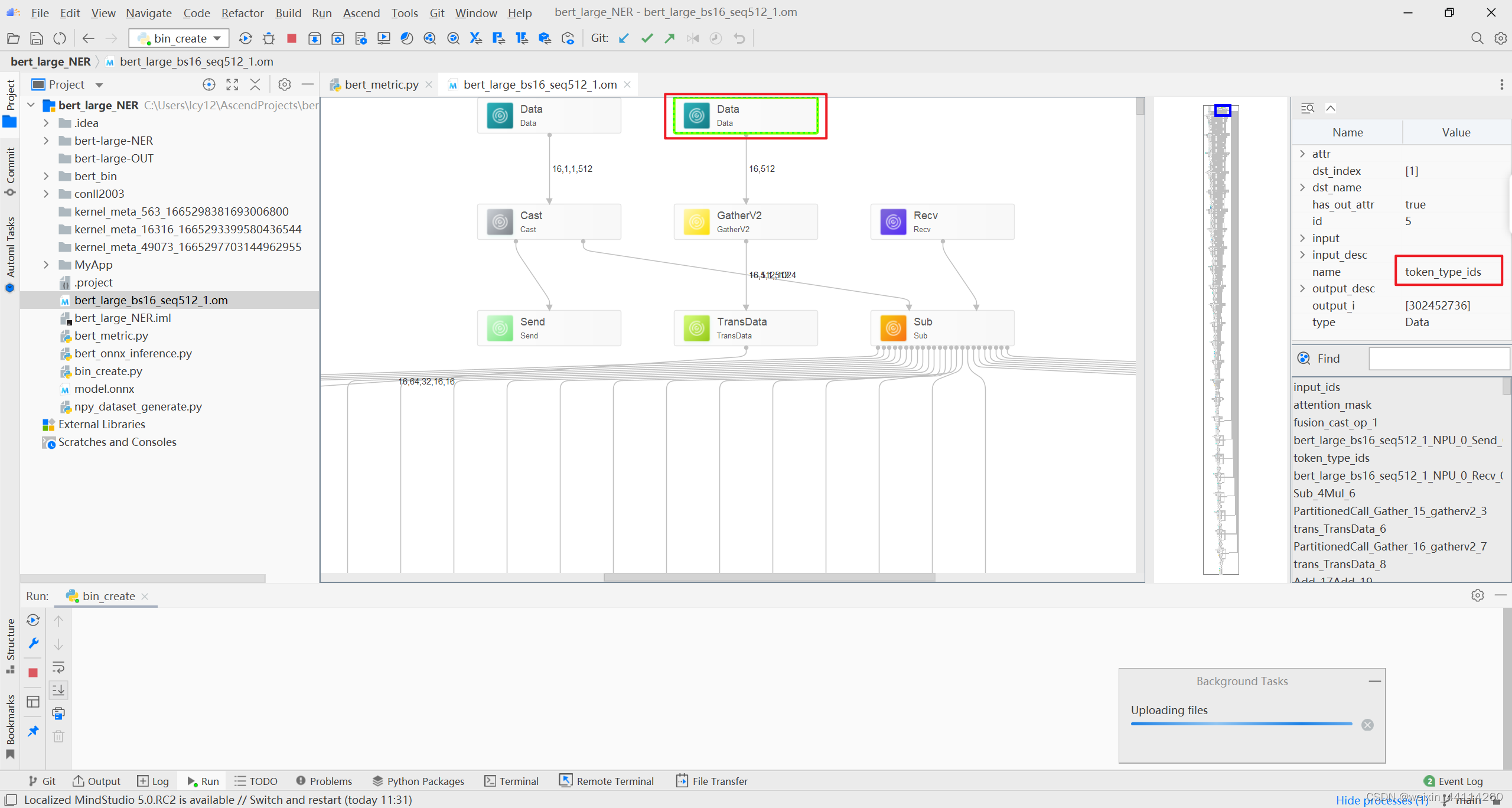Open the Ascend menu
Viewport: 1512px width, 808px height.
pos(361,12)
